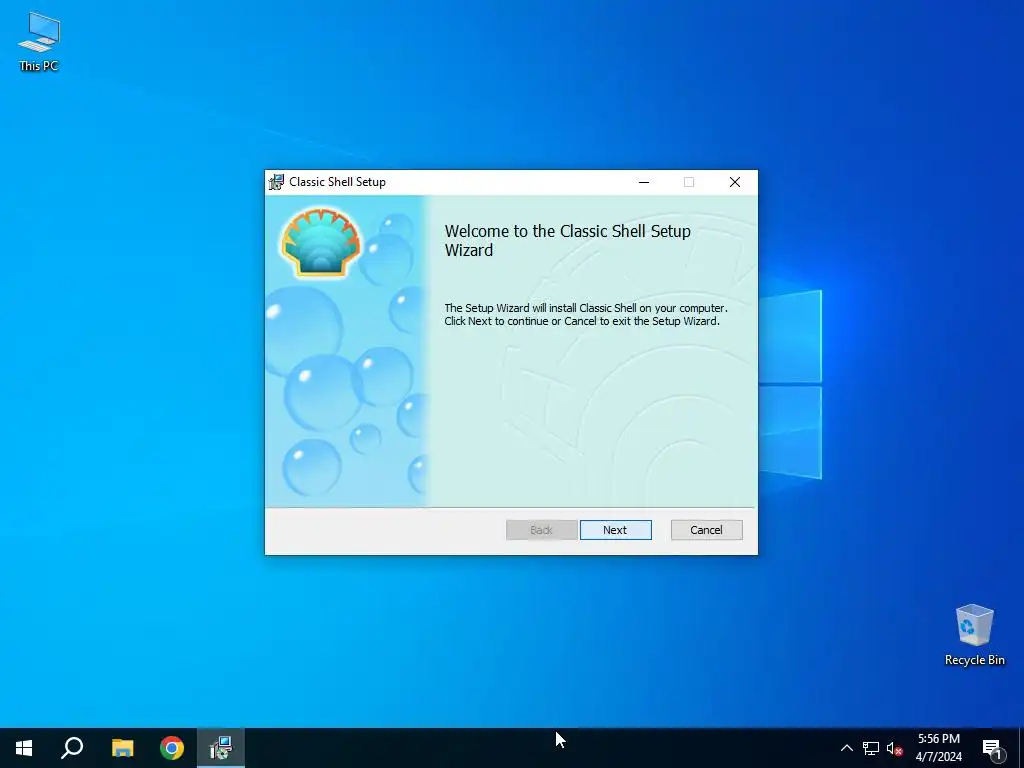Show hidden system tray icons
This screenshot has height=768, width=1024.
click(x=846, y=748)
